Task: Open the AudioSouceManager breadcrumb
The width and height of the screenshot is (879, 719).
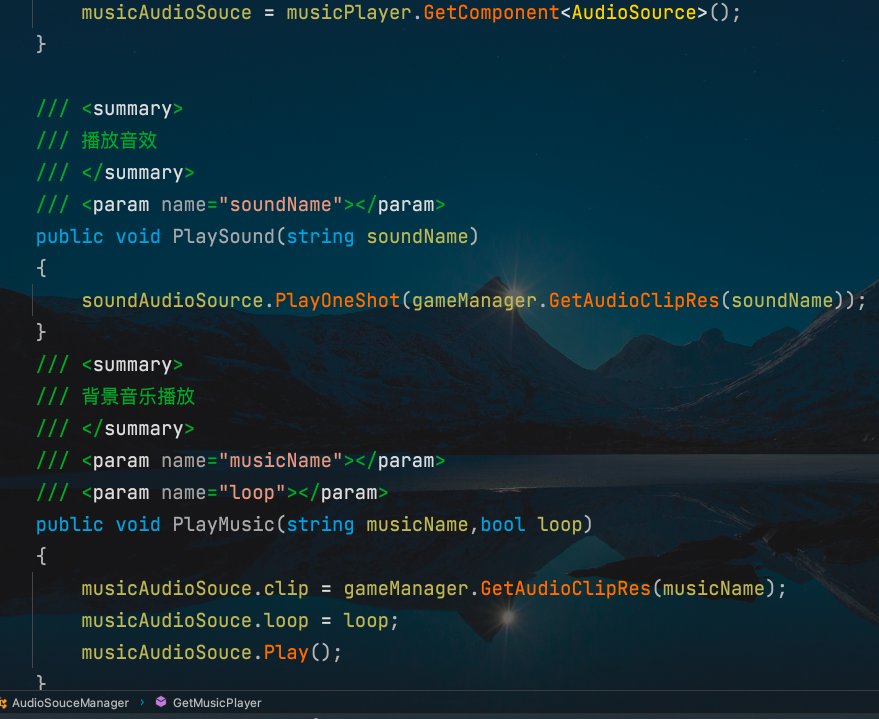Action: point(70,703)
